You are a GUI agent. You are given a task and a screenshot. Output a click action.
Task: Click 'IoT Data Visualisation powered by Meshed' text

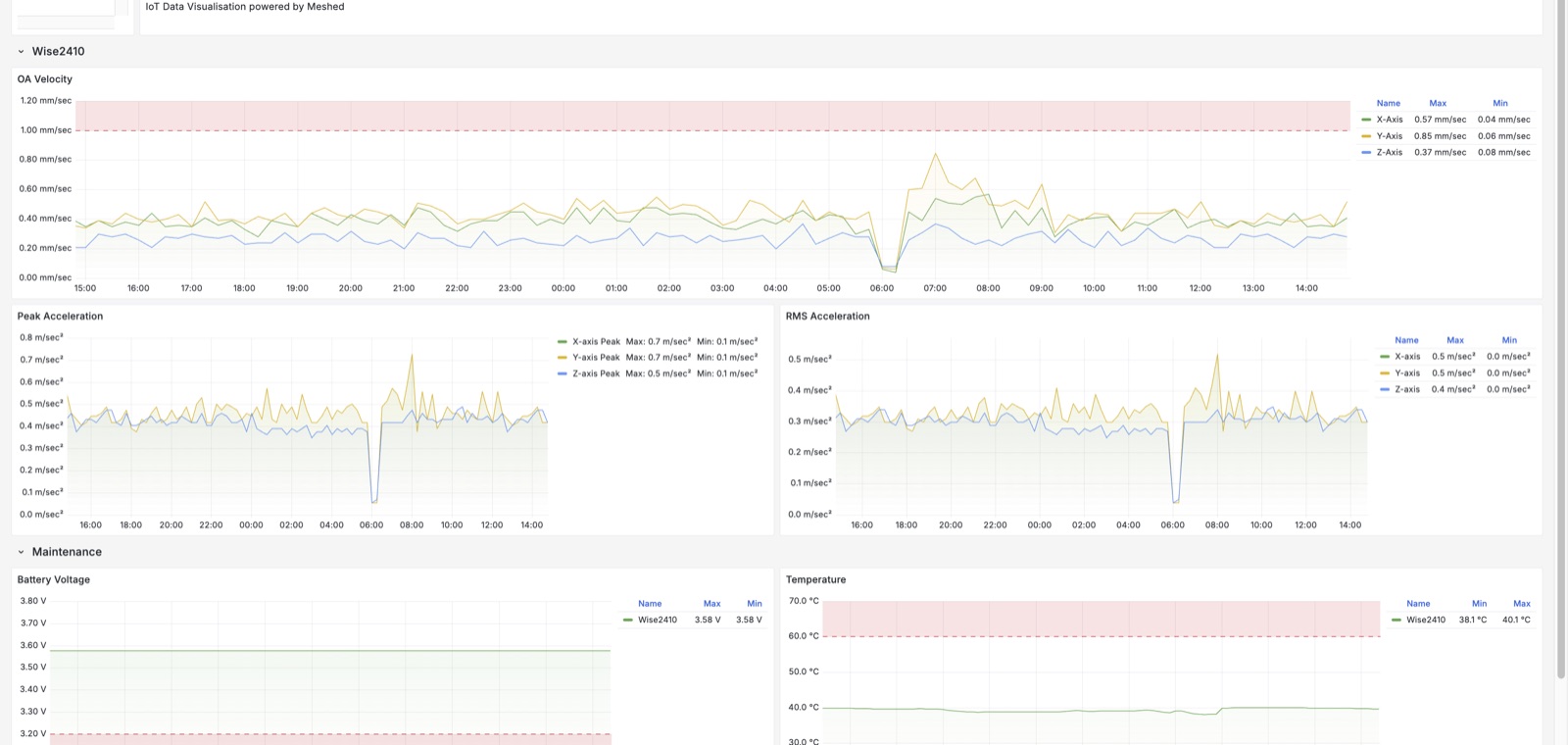(x=245, y=7)
